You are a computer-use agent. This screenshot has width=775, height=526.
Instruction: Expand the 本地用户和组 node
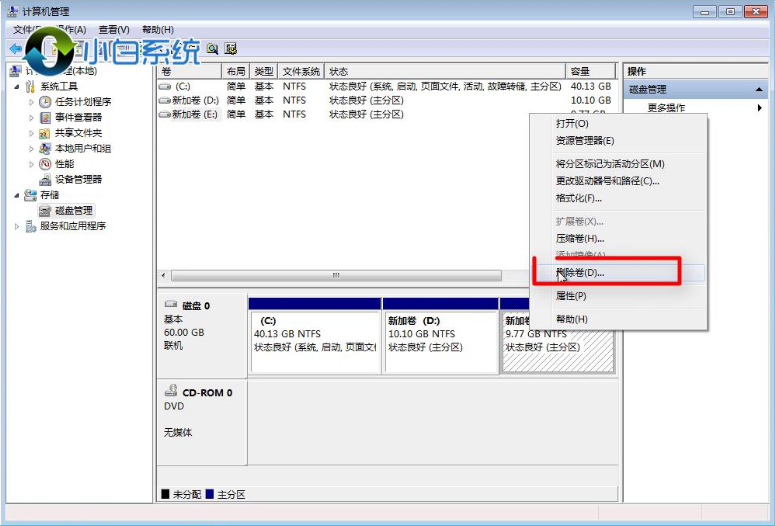point(31,148)
